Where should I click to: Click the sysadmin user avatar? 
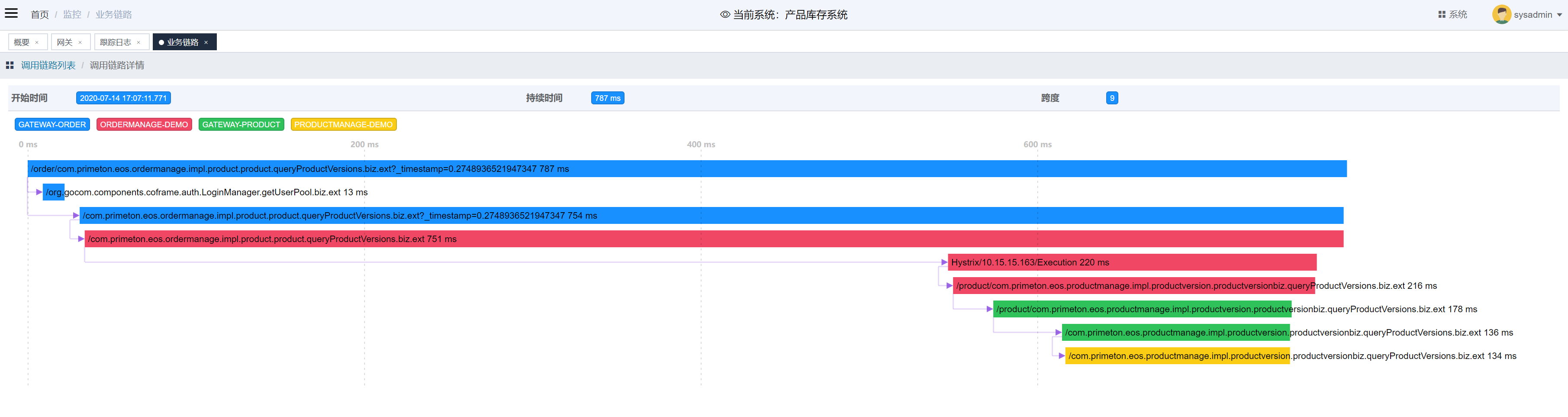(x=1501, y=15)
